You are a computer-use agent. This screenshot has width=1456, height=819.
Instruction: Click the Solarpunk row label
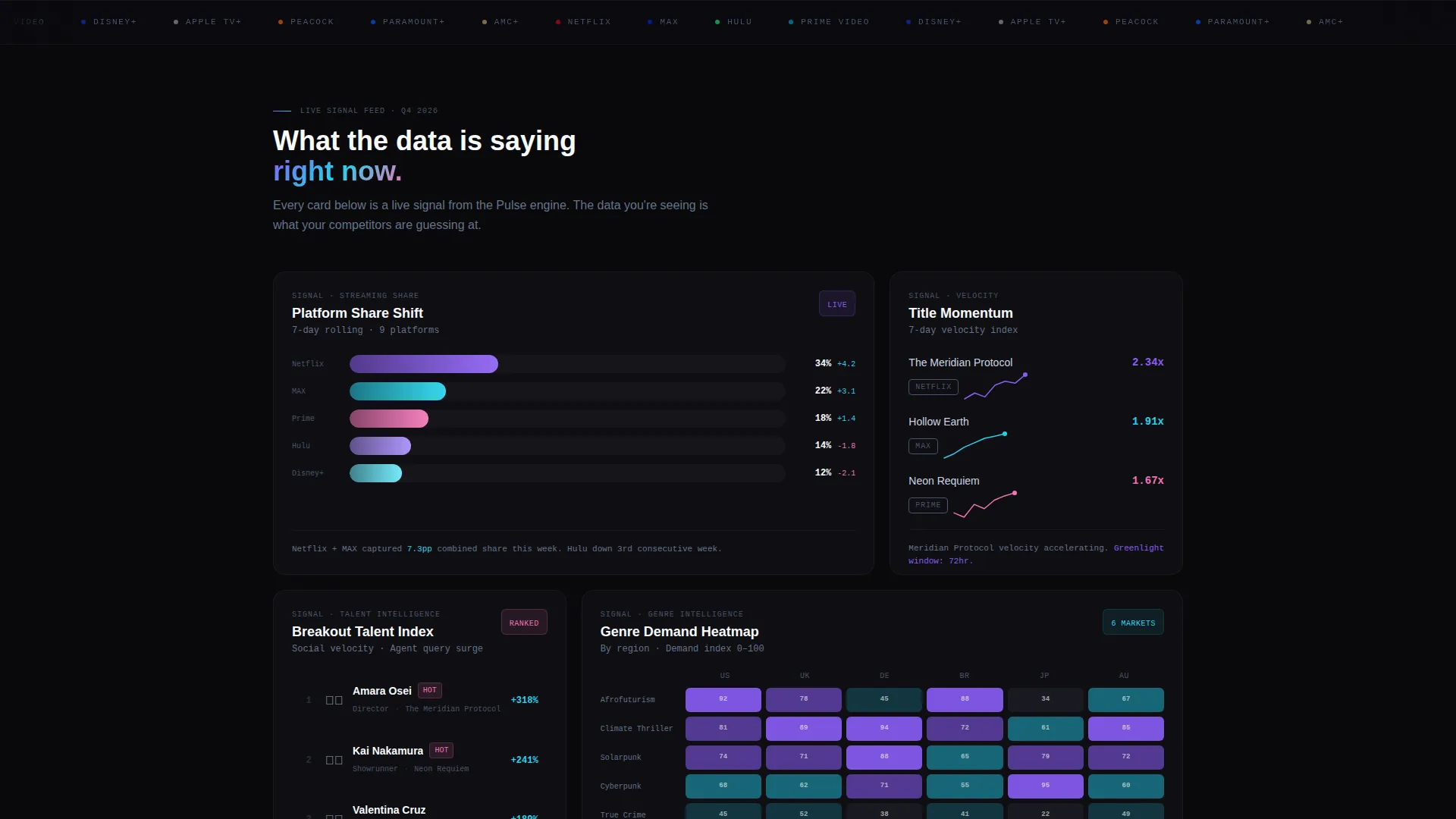click(620, 758)
